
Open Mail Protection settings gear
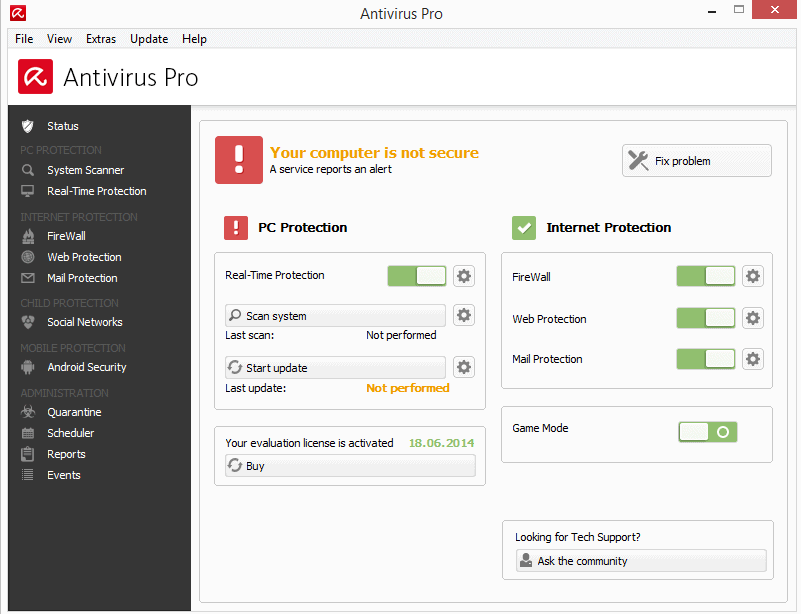(753, 358)
